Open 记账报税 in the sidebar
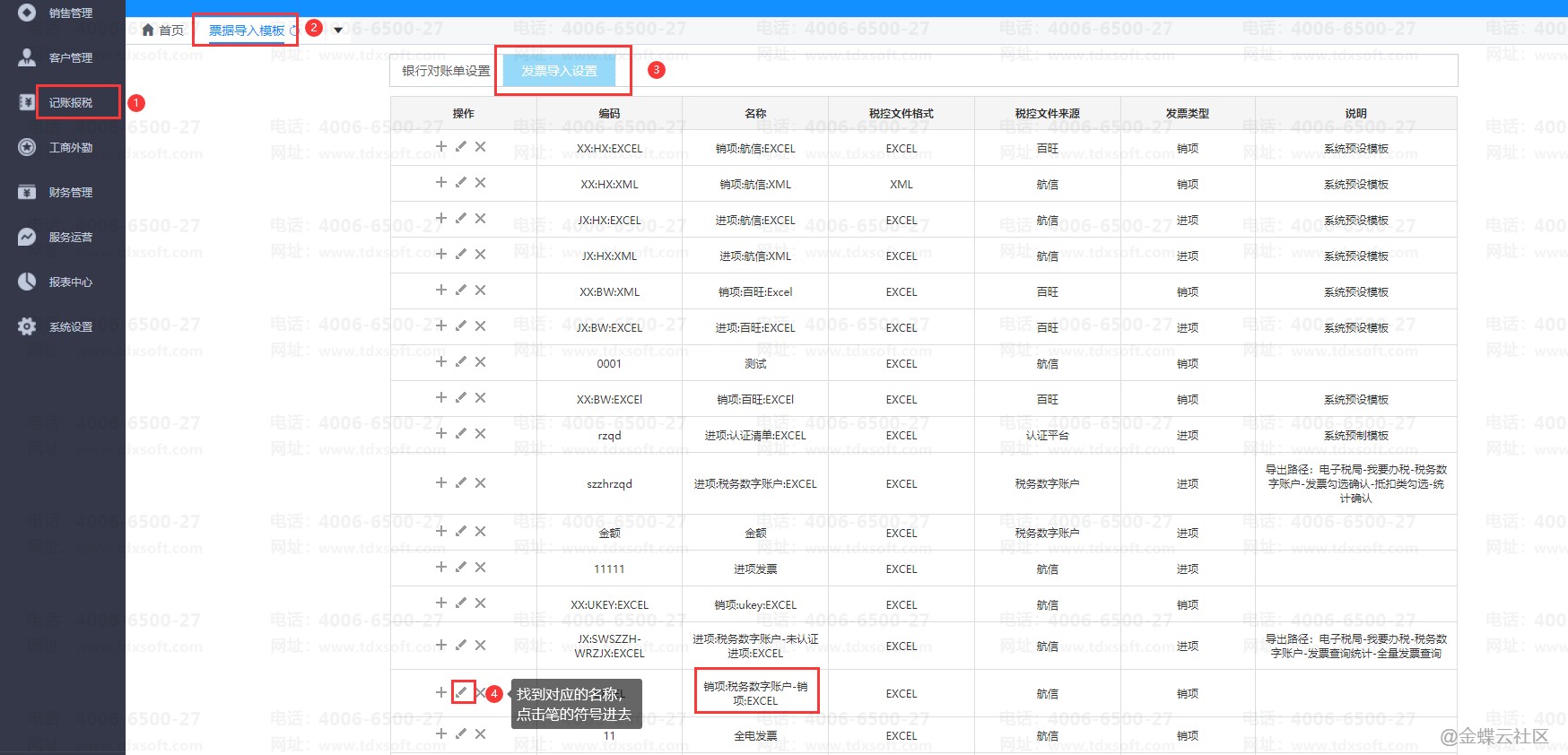1568x755 pixels. [70, 102]
